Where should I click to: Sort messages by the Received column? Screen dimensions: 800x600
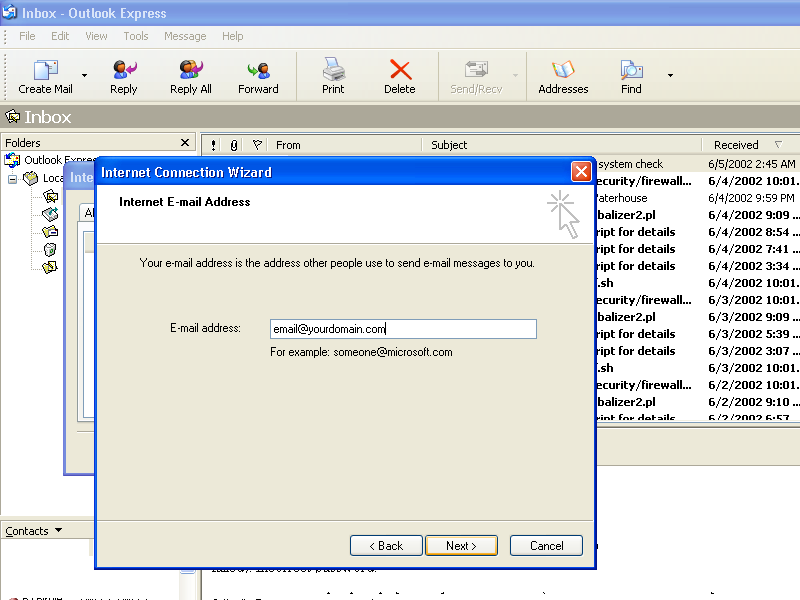pyautogui.click(x=750, y=145)
